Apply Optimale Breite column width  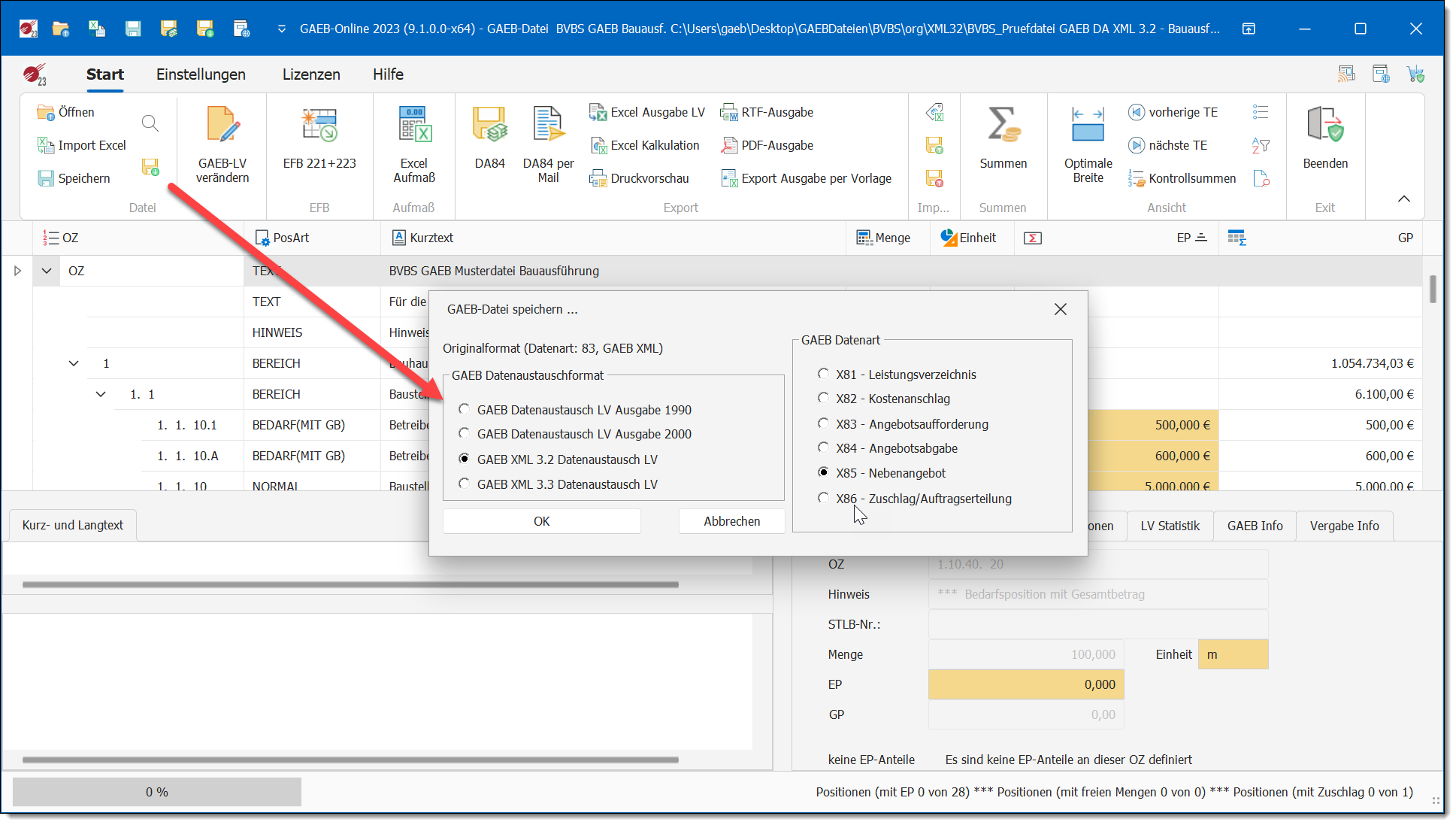(1088, 126)
